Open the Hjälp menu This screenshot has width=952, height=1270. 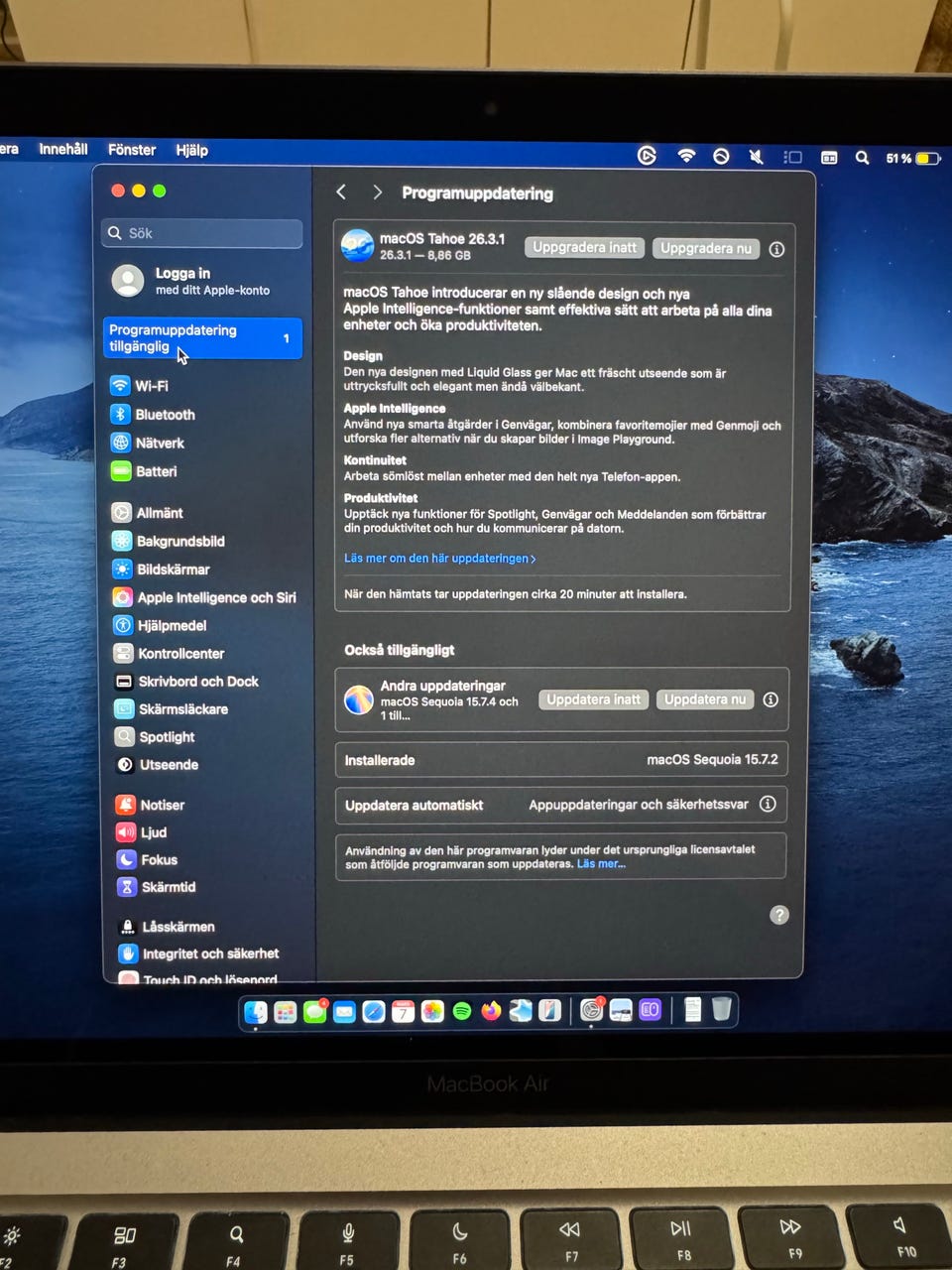191,150
